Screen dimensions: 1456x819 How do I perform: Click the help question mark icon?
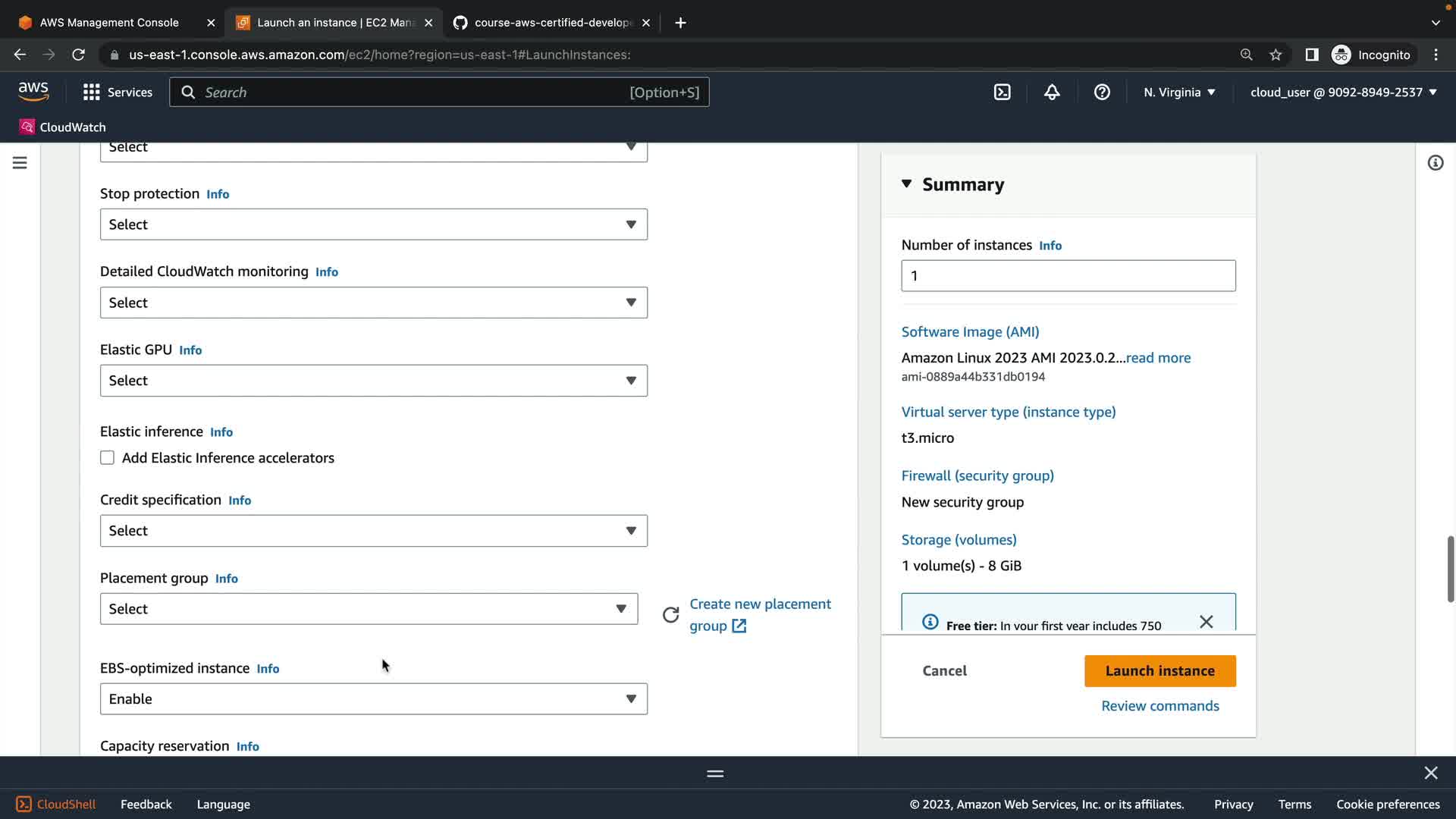(1102, 93)
